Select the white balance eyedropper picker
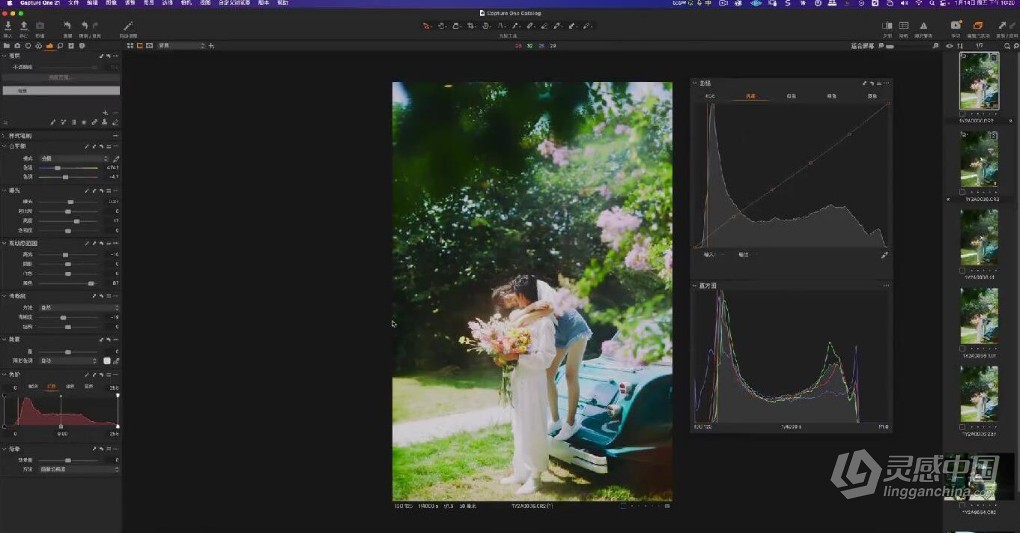 (116, 158)
